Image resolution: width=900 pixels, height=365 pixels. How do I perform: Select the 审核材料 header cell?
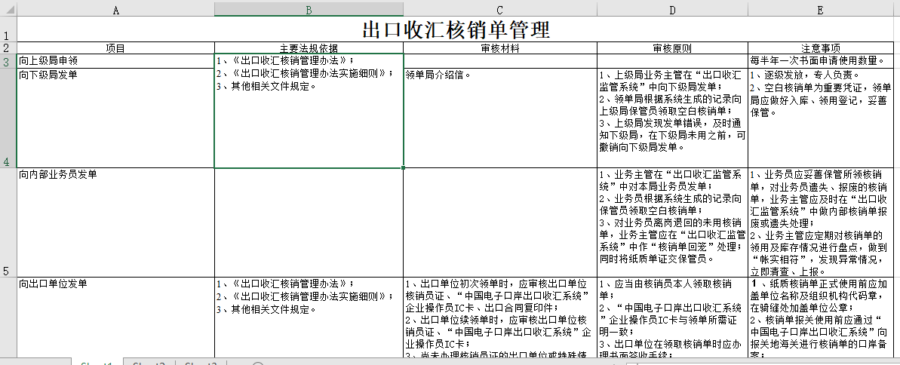pyautogui.click(x=500, y=48)
